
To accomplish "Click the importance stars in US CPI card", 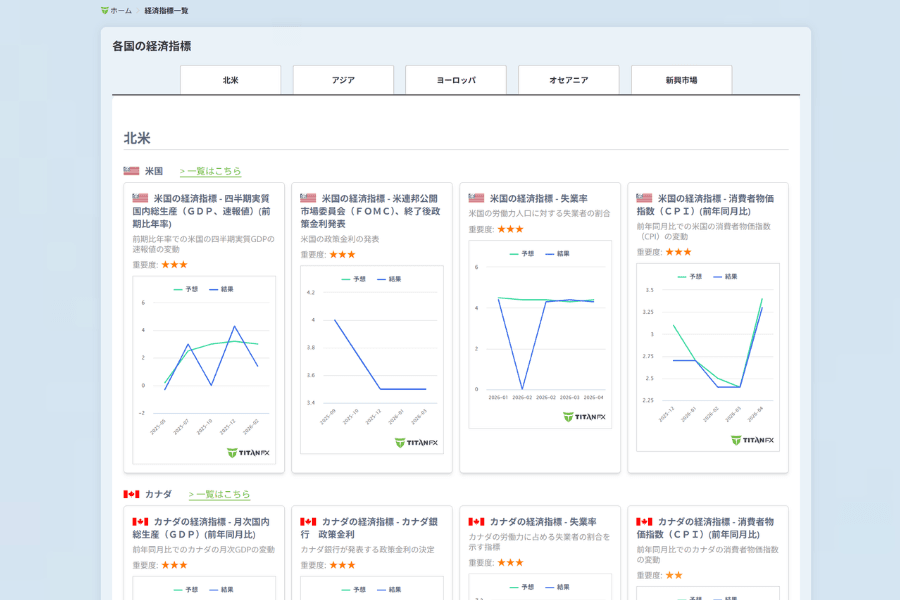I will click(678, 252).
